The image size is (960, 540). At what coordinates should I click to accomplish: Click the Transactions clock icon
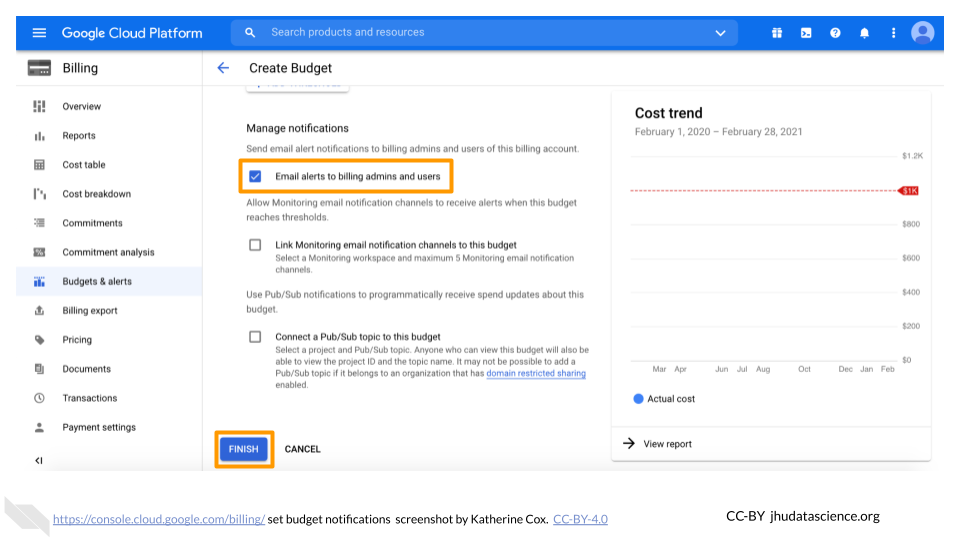[x=39, y=398]
